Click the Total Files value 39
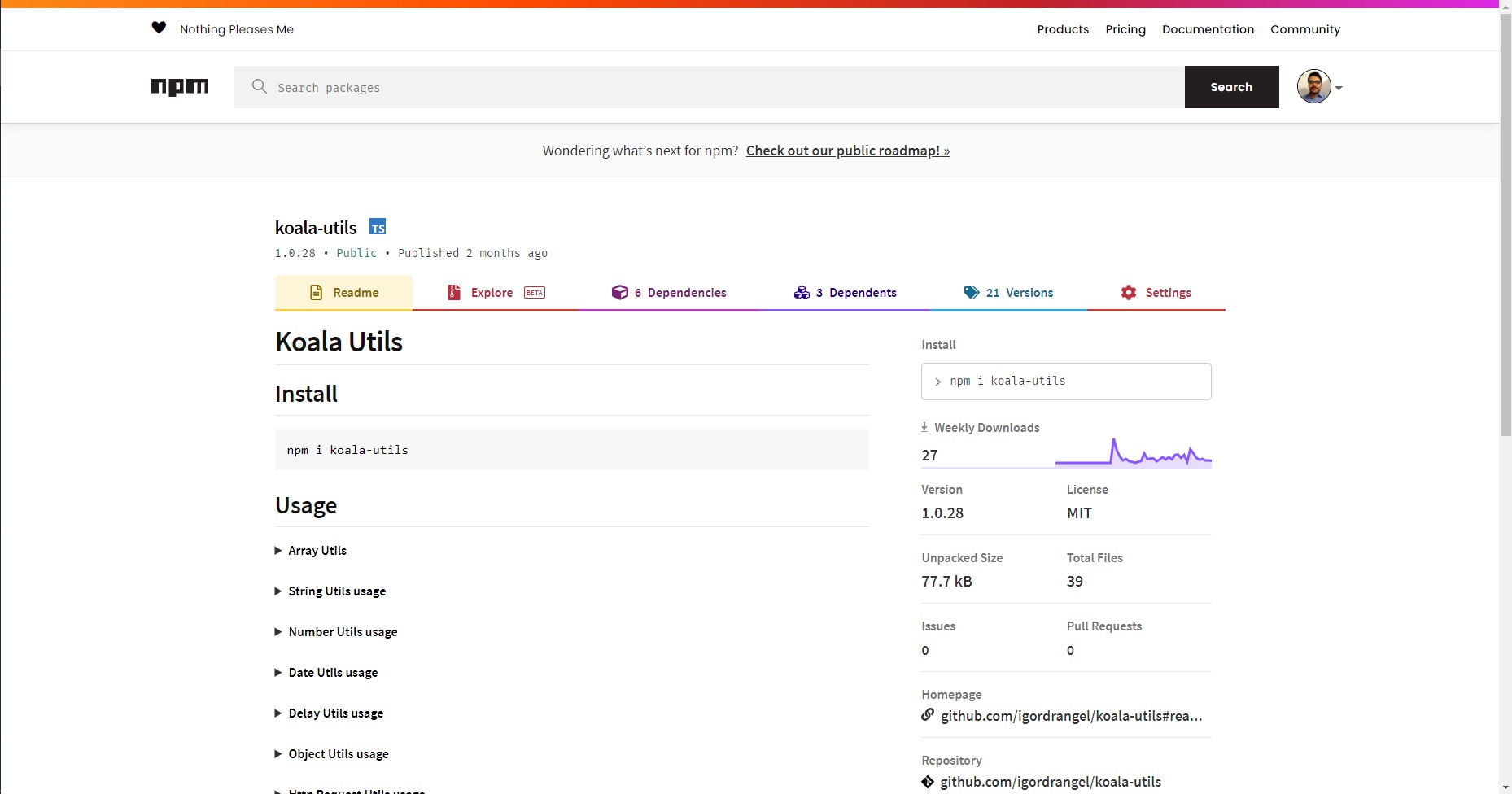The width and height of the screenshot is (1512, 794). click(1075, 582)
